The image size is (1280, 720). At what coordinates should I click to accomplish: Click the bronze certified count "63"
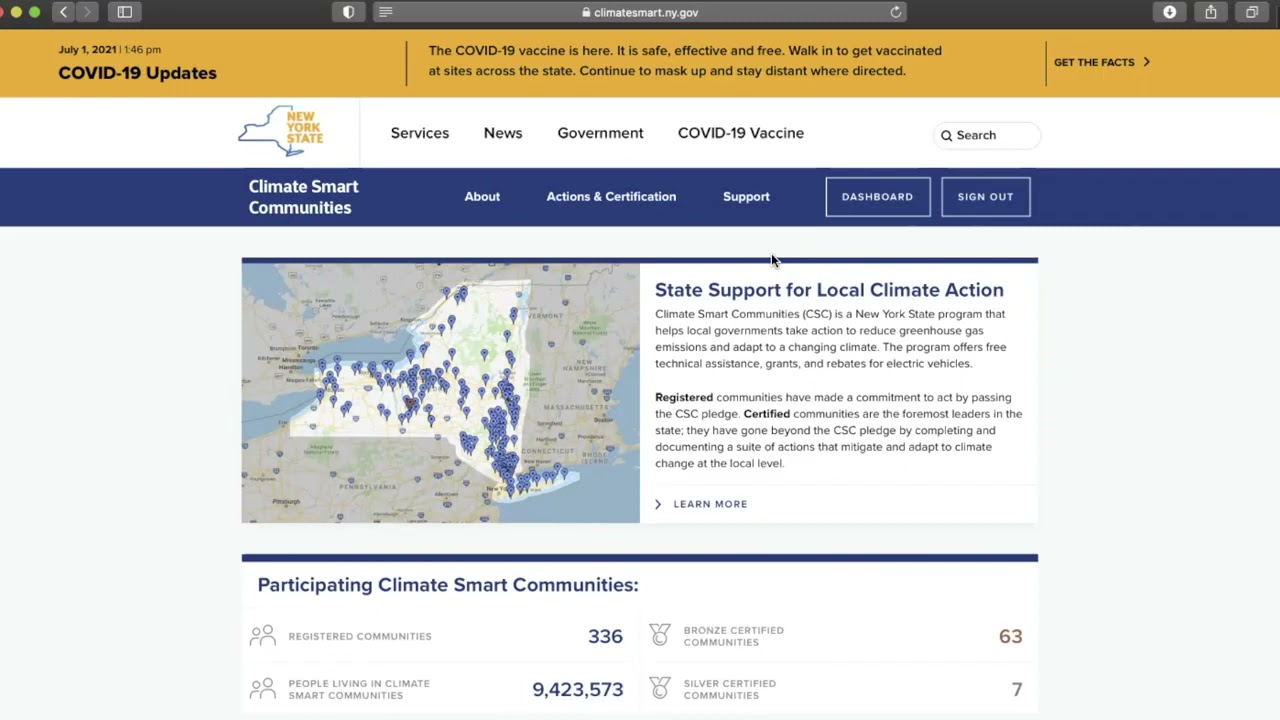click(x=1010, y=636)
